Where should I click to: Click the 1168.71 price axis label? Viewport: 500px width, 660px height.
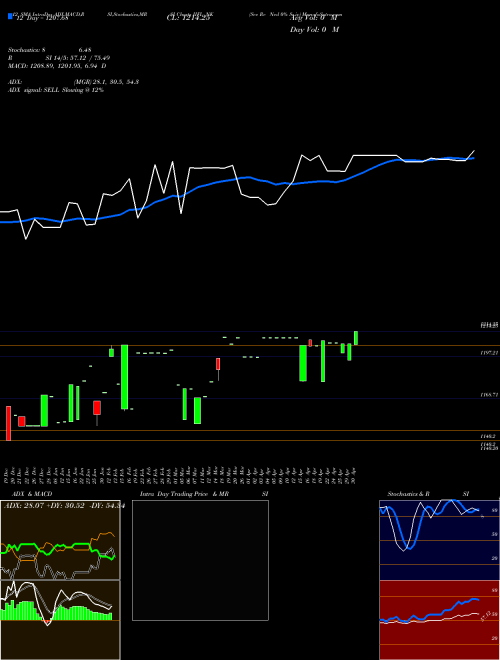tap(489, 395)
